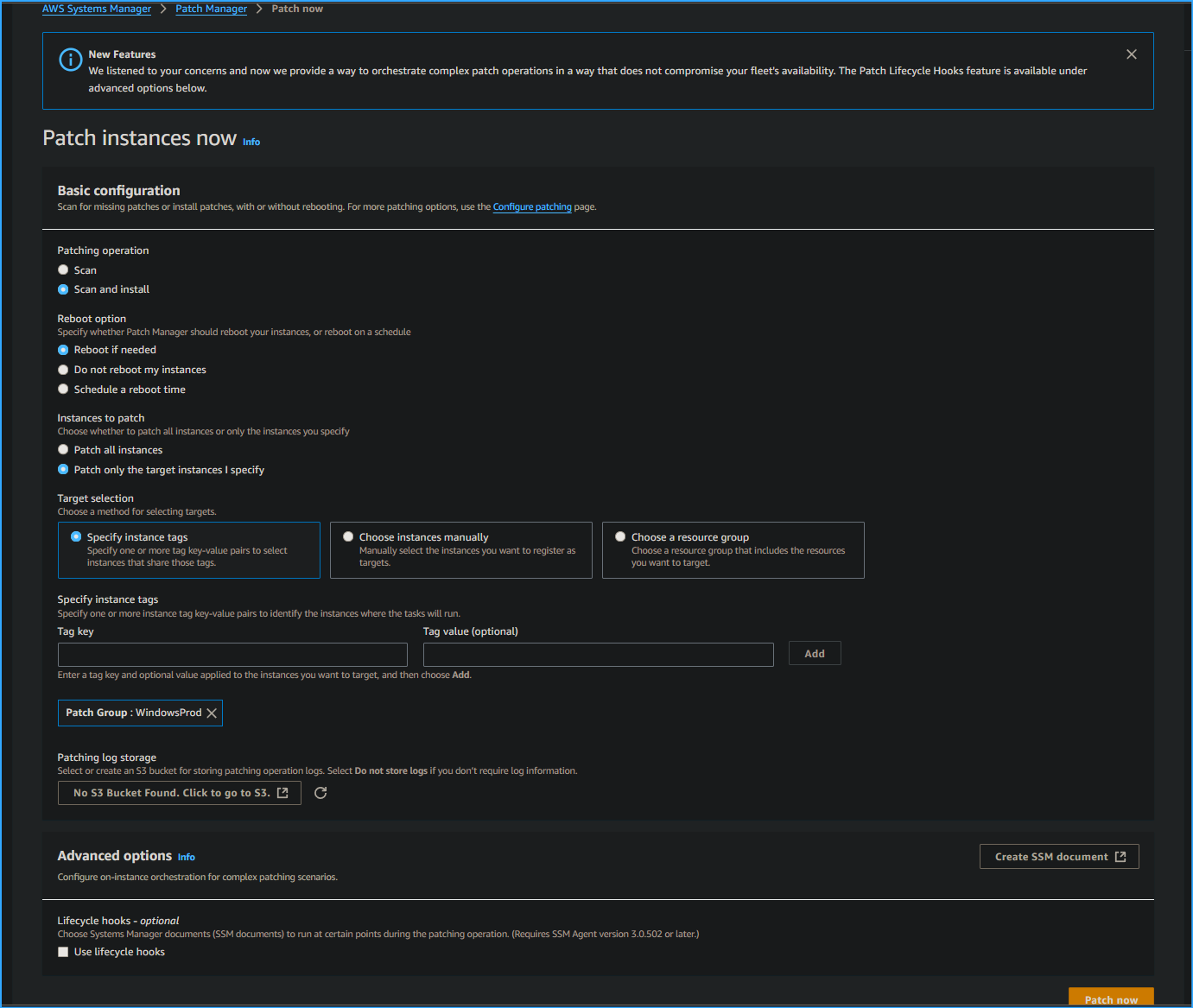Enable Use lifecycle hooks
1193x1008 pixels.
pos(63,951)
